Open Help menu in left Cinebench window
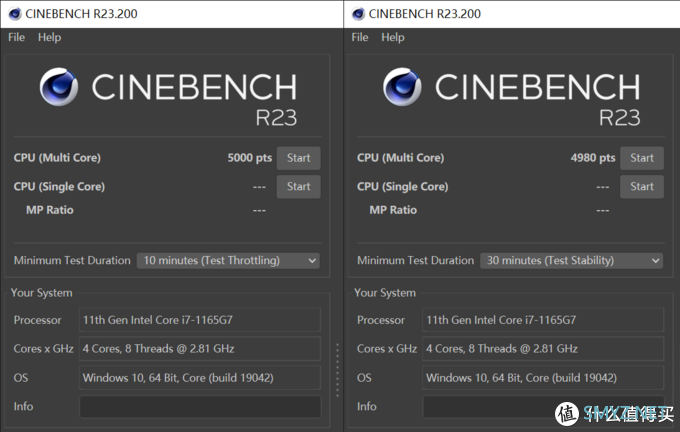The width and height of the screenshot is (680, 432). [49, 37]
